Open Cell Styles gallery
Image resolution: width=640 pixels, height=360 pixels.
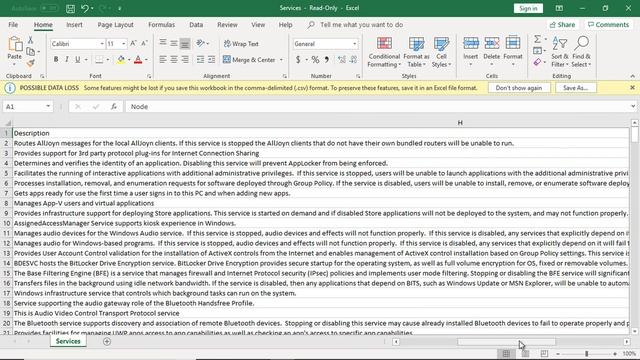[441, 52]
